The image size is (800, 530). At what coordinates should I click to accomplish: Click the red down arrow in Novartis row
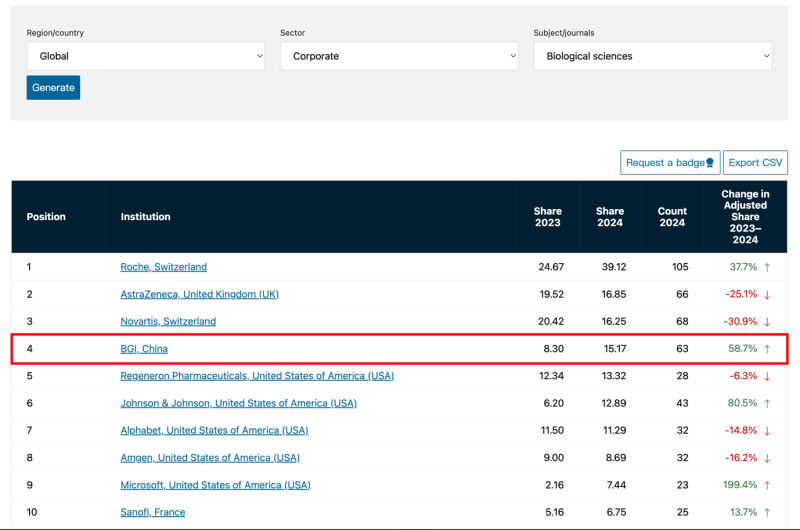click(767, 322)
